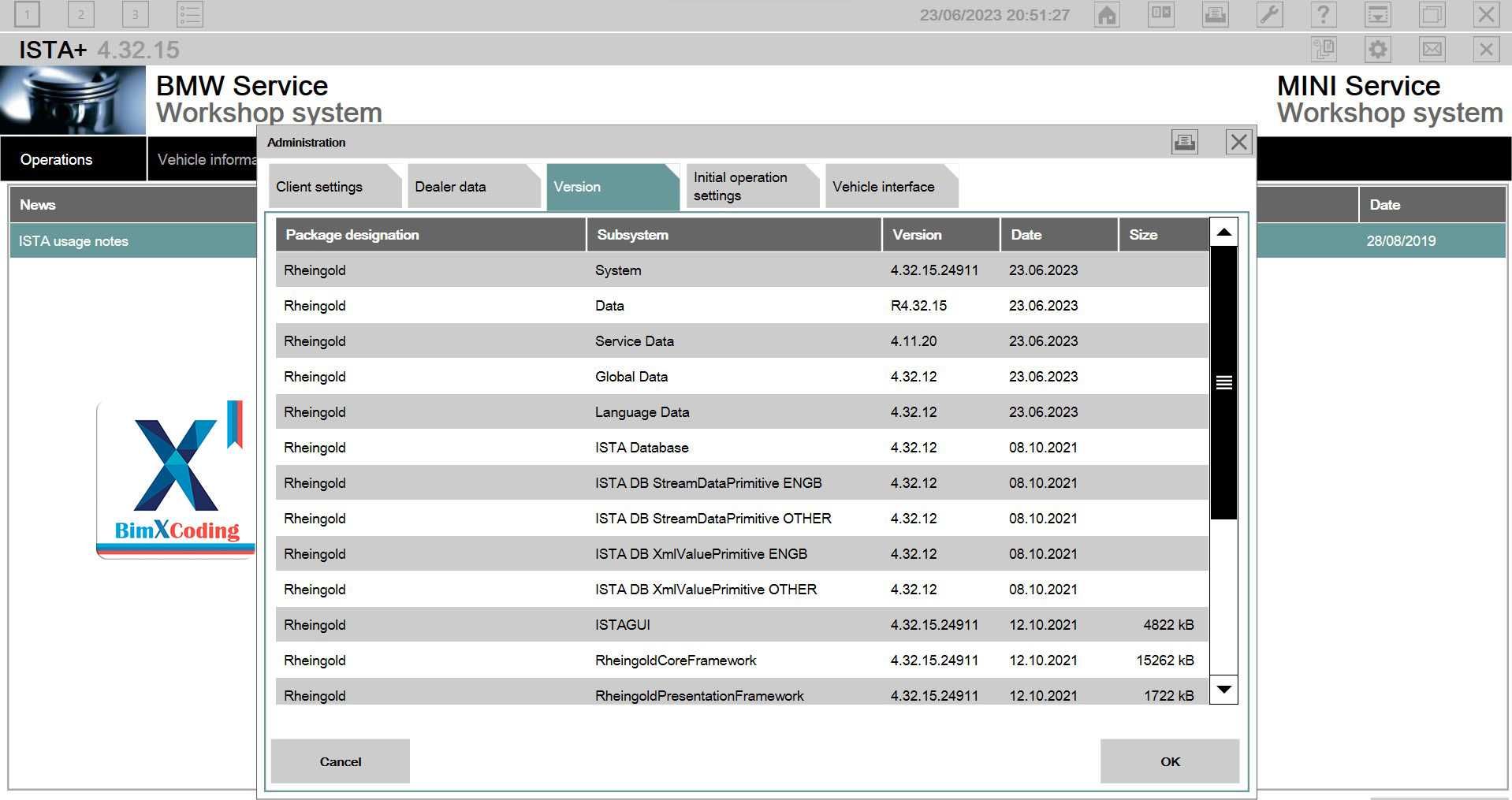Click the Vehicle information main tab
This screenshot has width=1512, height=800.
pyautogui.click(x=203, y=159)
